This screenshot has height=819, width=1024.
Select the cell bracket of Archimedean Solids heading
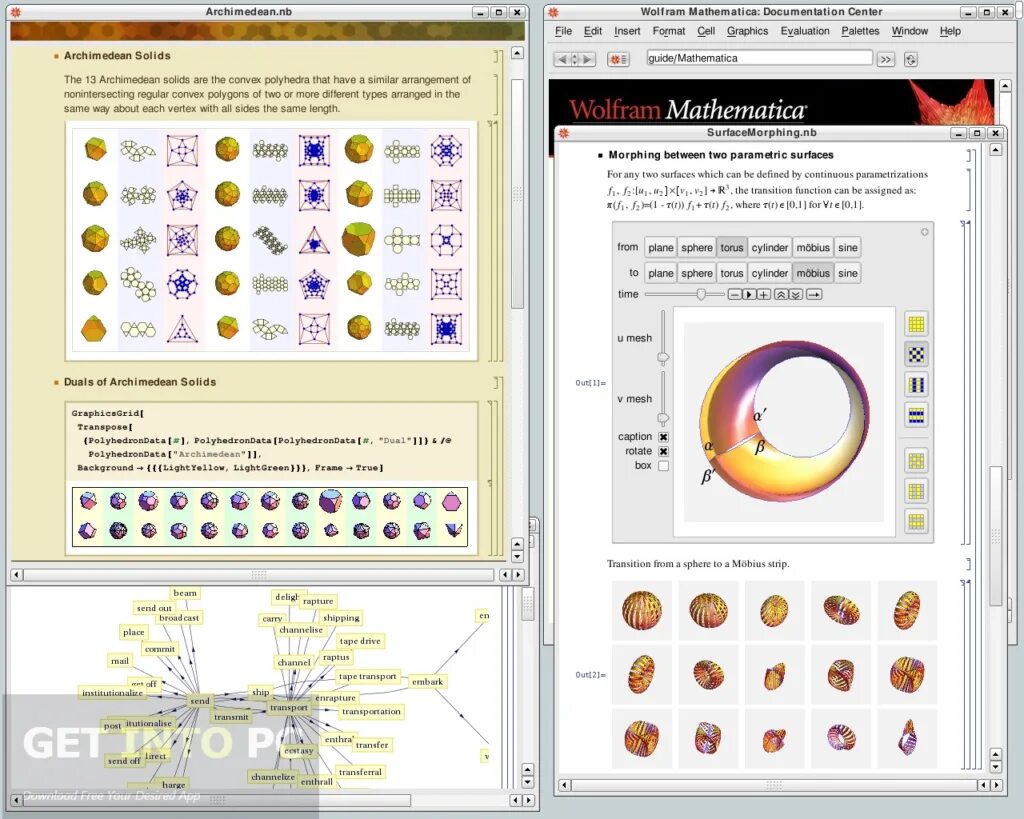(498, 56)
